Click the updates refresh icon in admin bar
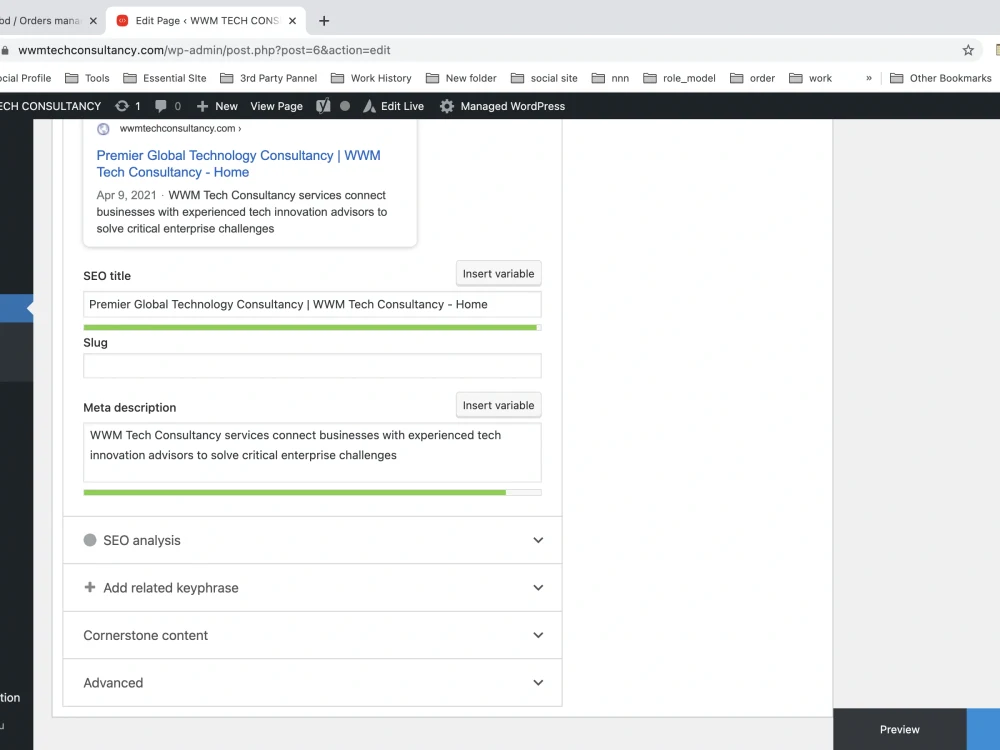Viewport: 1000px width, 750px height. 122,107
